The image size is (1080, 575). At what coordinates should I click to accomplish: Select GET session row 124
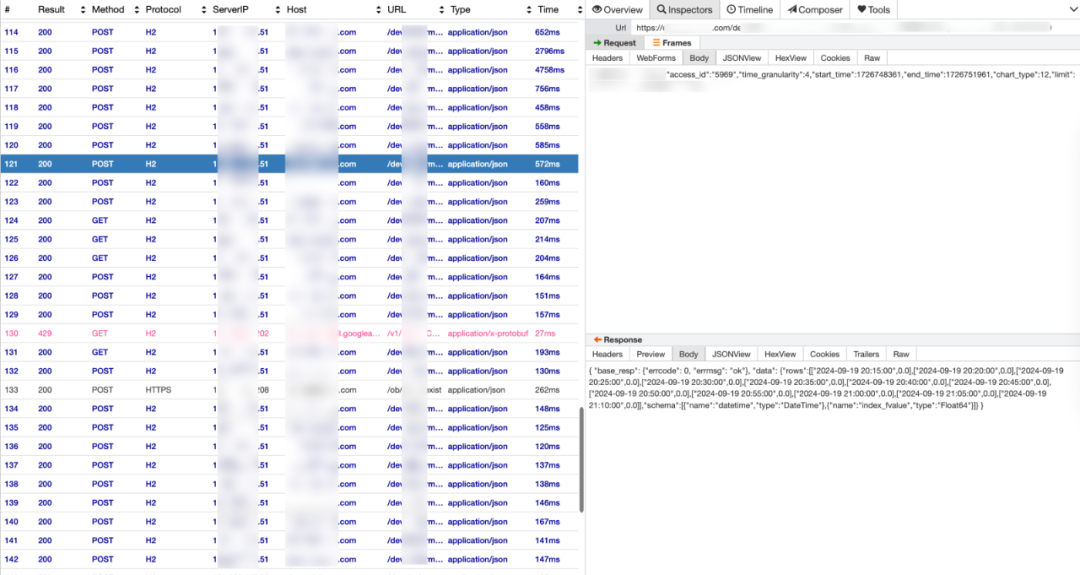[x=289, y=220]
